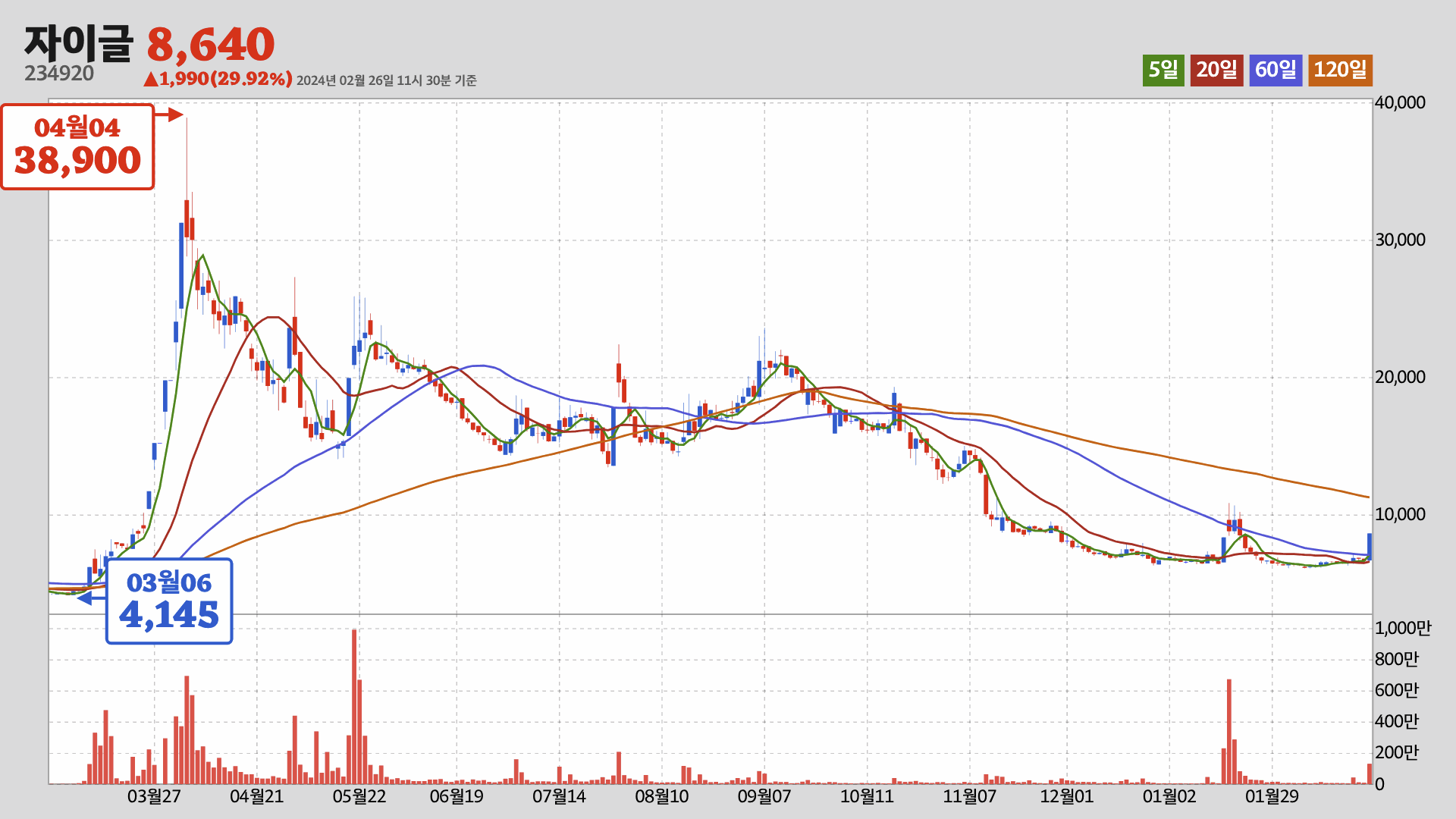Image resolution: width=1456 pixels, height=819 pixels.
Task: Click the 01월29 date axis label
Action: (1272, 796)
